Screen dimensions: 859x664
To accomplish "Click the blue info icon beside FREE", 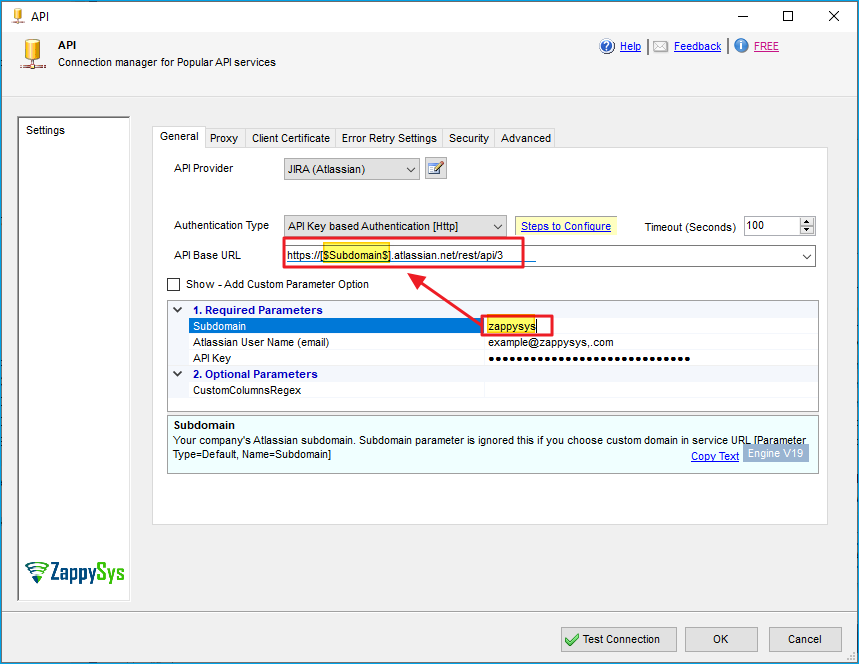I will pos(741,46).
